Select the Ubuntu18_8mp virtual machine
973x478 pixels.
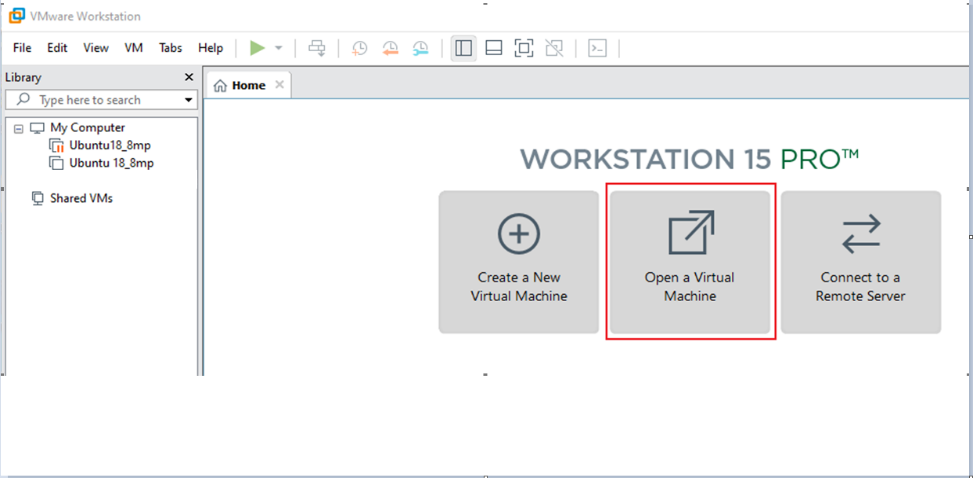click(x=110, y=146)
